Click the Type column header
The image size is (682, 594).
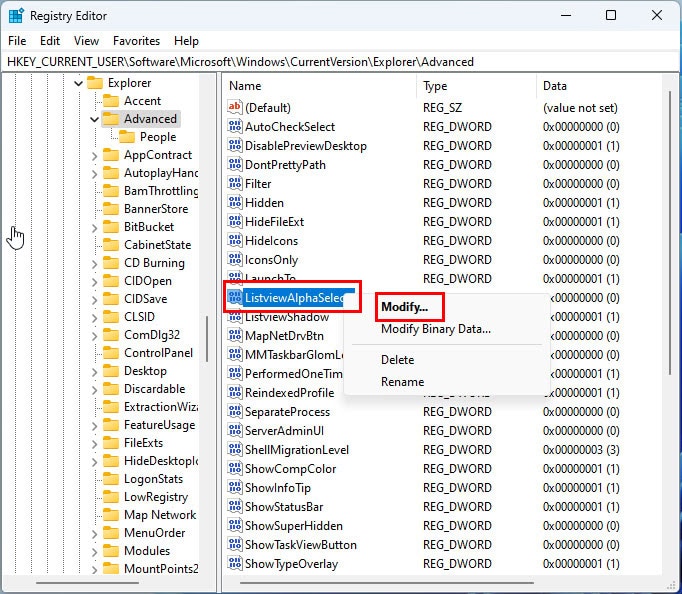[x=477, y=86]
